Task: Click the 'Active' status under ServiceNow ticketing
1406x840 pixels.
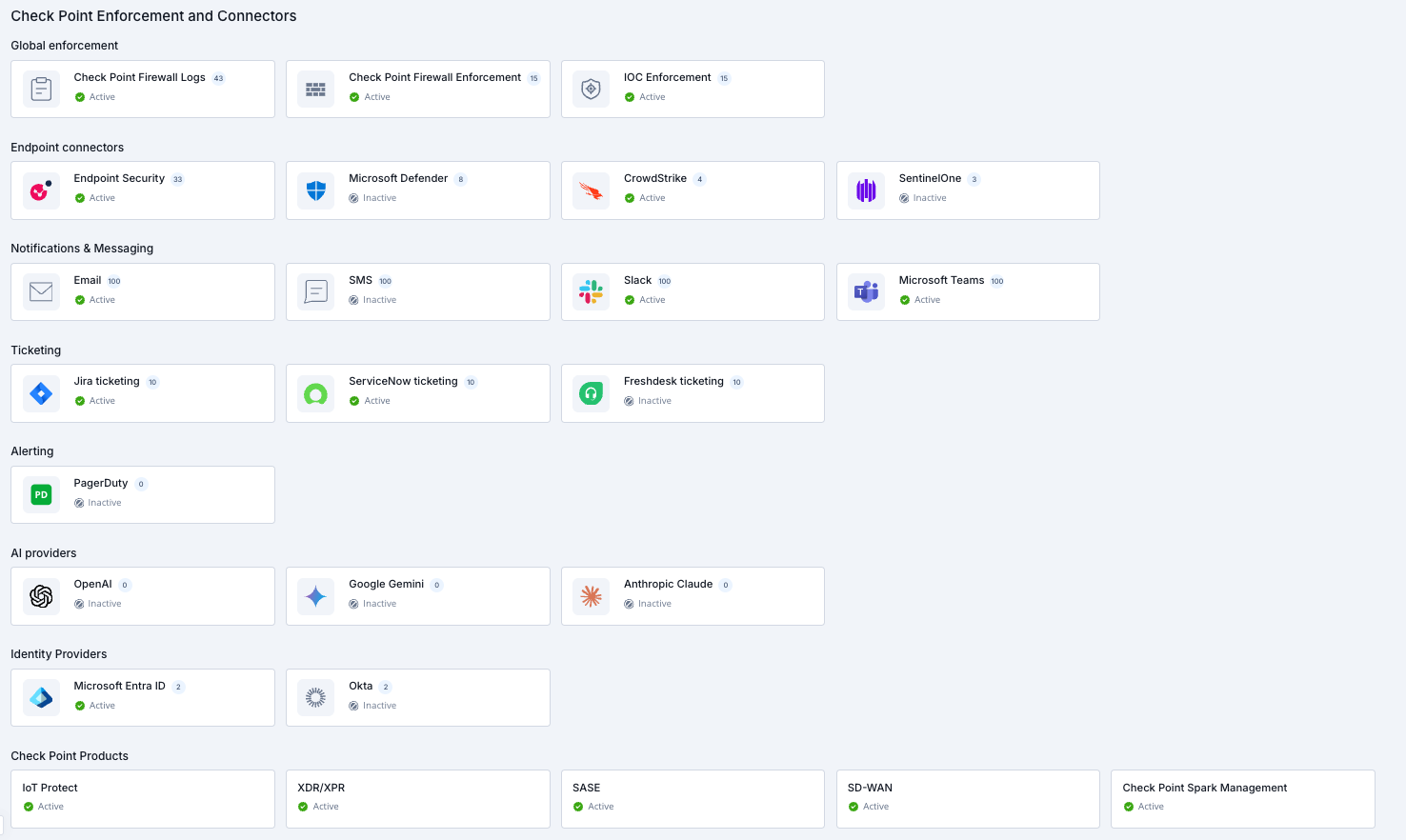Action: click(x=370, y=401)
